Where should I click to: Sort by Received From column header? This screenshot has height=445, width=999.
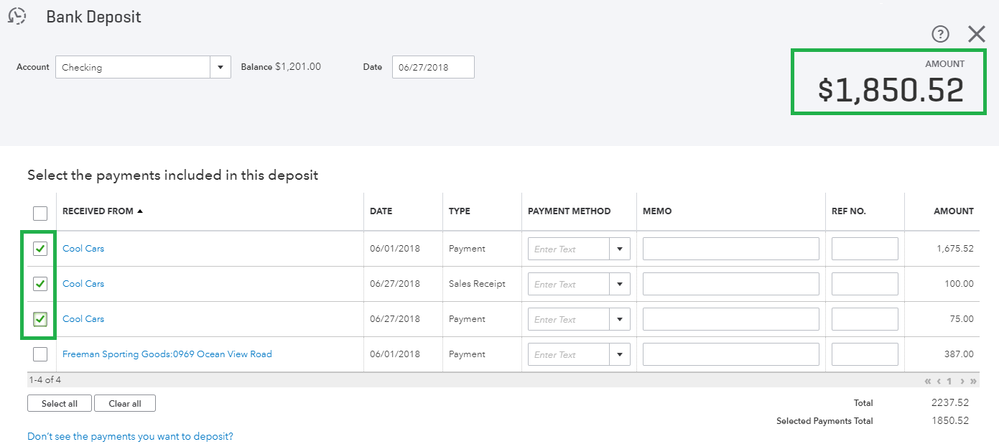(x=102, y=212)
